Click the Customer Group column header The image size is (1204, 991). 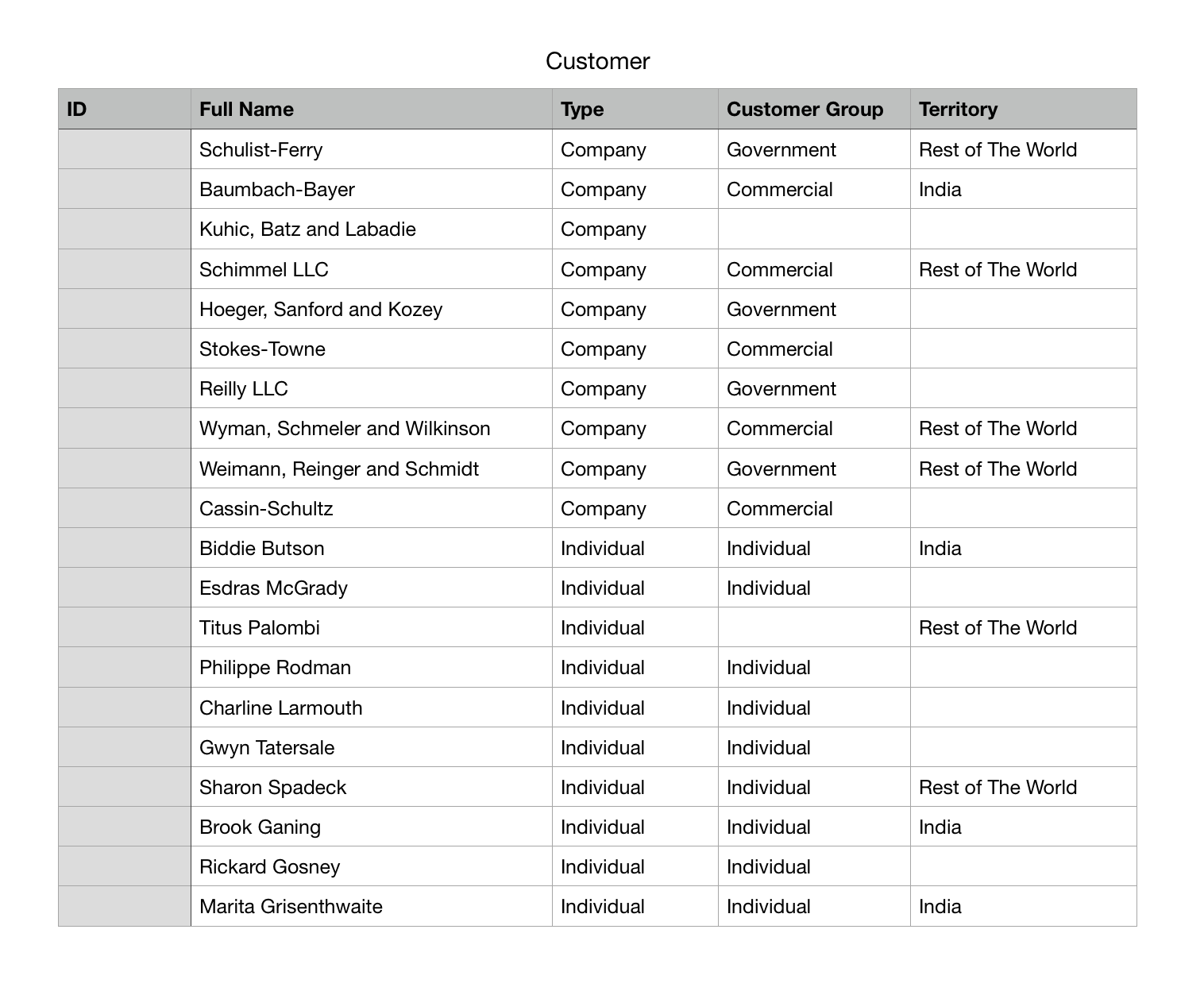[813, 110]
